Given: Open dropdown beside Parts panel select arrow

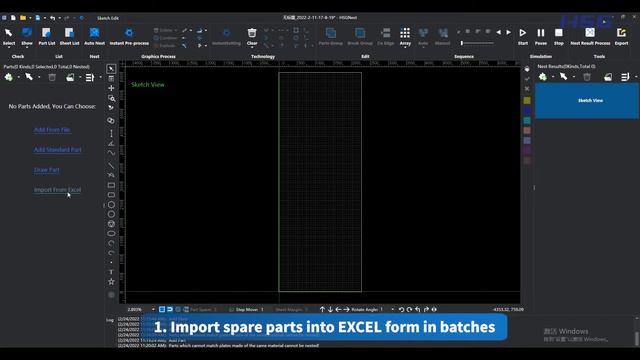Looking at the screenshot, I should click(39, 77).
